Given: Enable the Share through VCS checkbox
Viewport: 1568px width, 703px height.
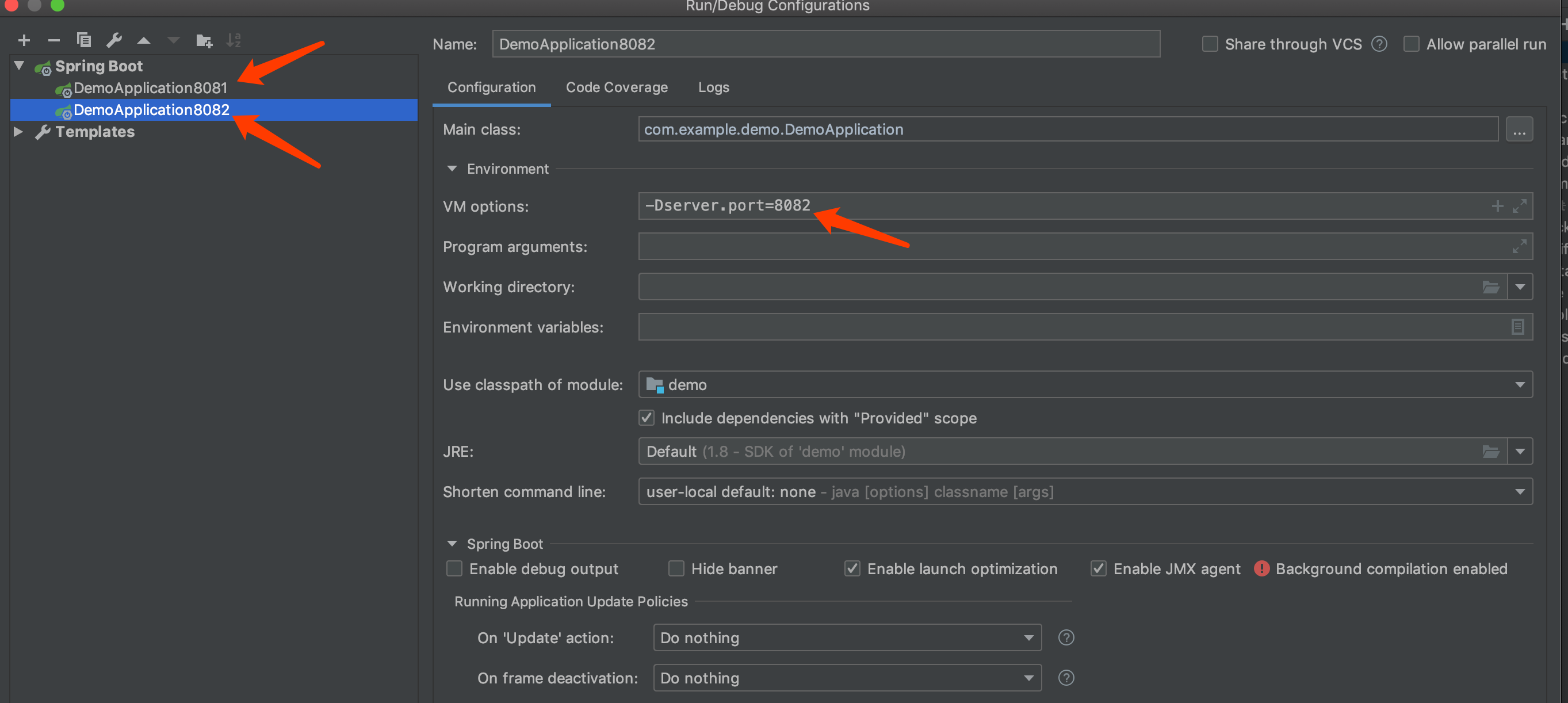Looking at the screenshot, I should (1210, 44).
